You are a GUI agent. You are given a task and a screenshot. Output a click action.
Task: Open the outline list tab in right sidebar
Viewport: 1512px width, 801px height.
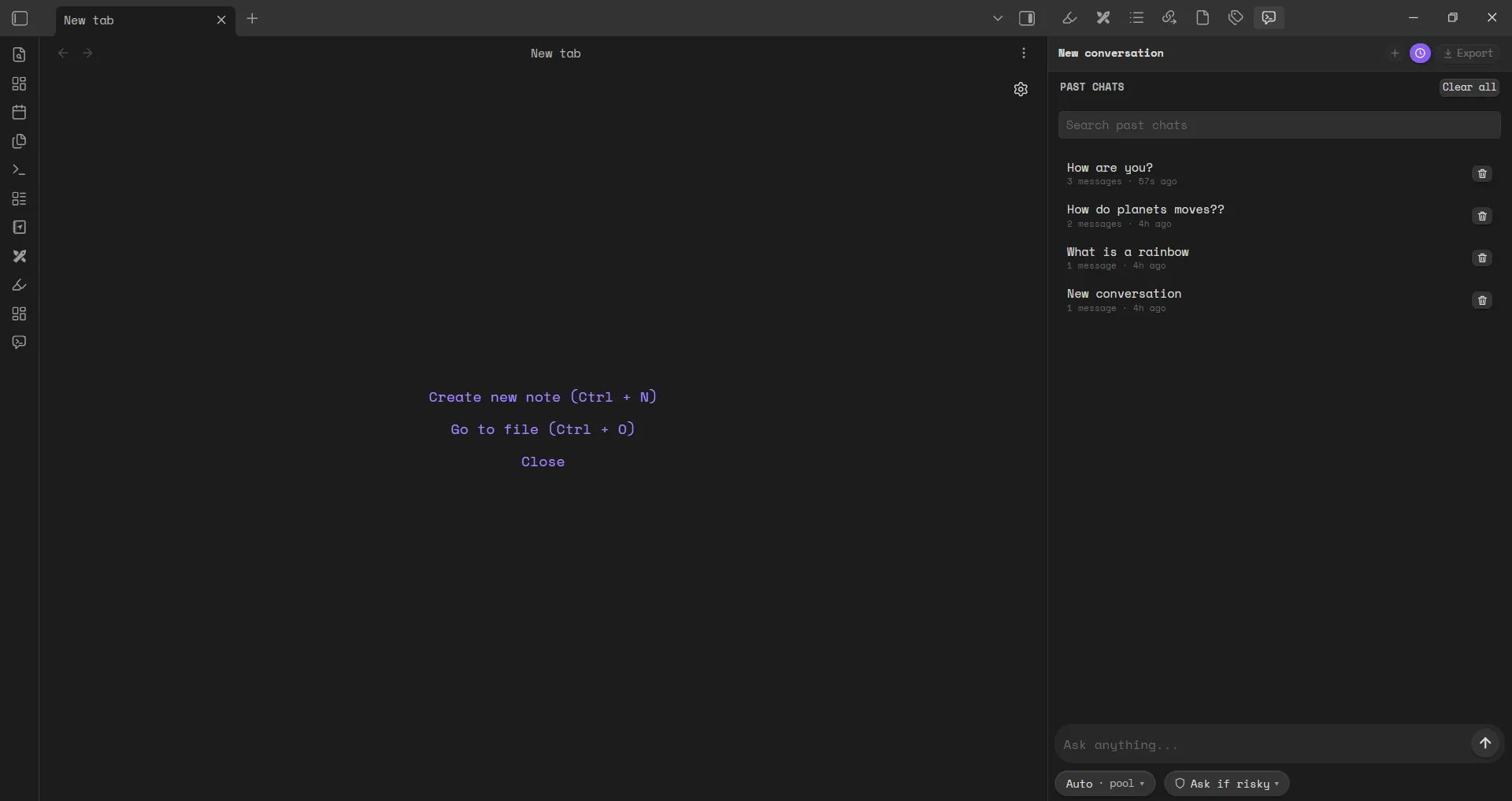click(1136, 17)
